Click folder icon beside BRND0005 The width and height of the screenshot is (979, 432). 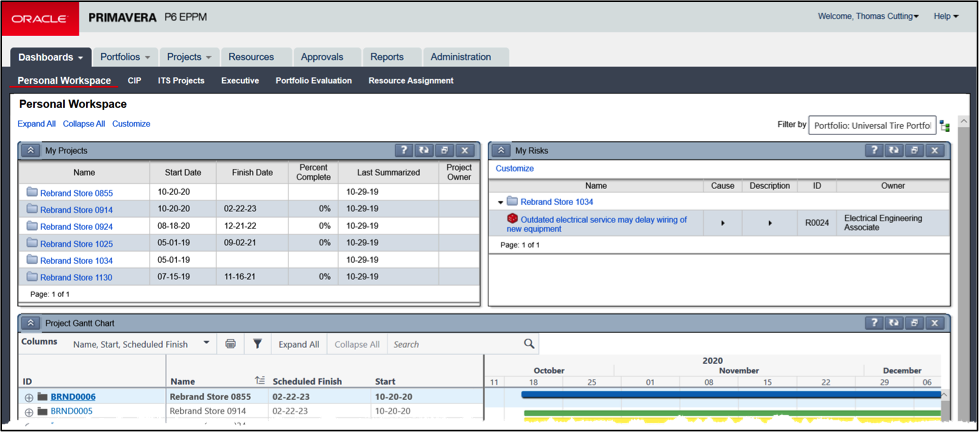tap(42, 411)
